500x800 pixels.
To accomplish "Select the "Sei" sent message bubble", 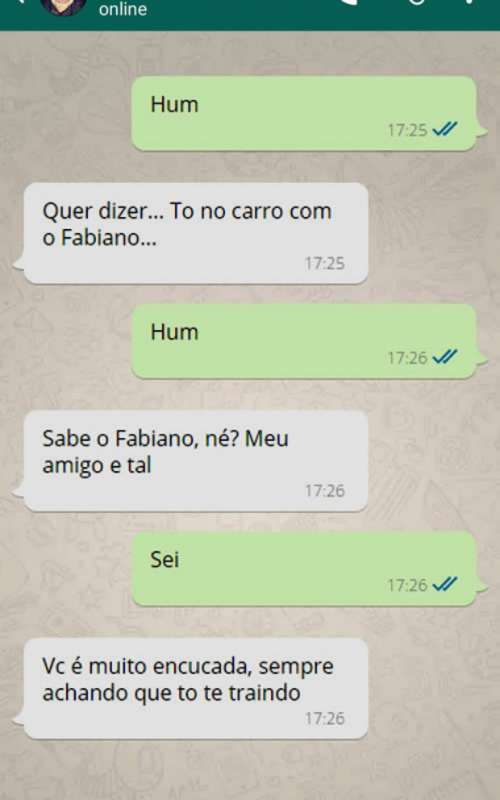I will click(307, 568).
